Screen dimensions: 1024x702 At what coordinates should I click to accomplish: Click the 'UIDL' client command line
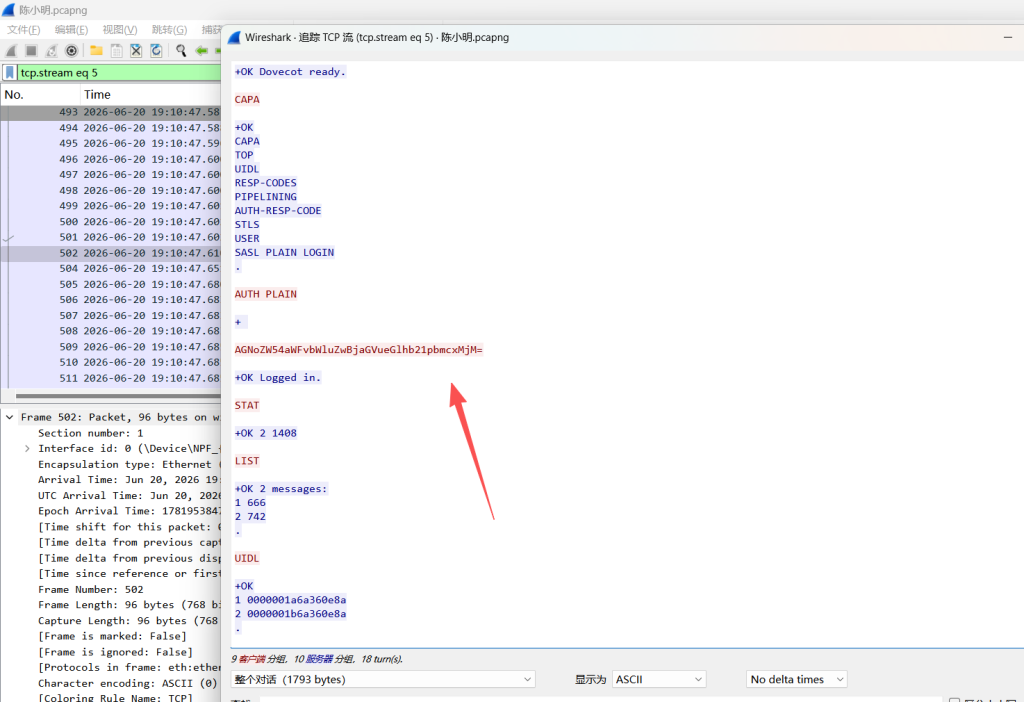247,558
